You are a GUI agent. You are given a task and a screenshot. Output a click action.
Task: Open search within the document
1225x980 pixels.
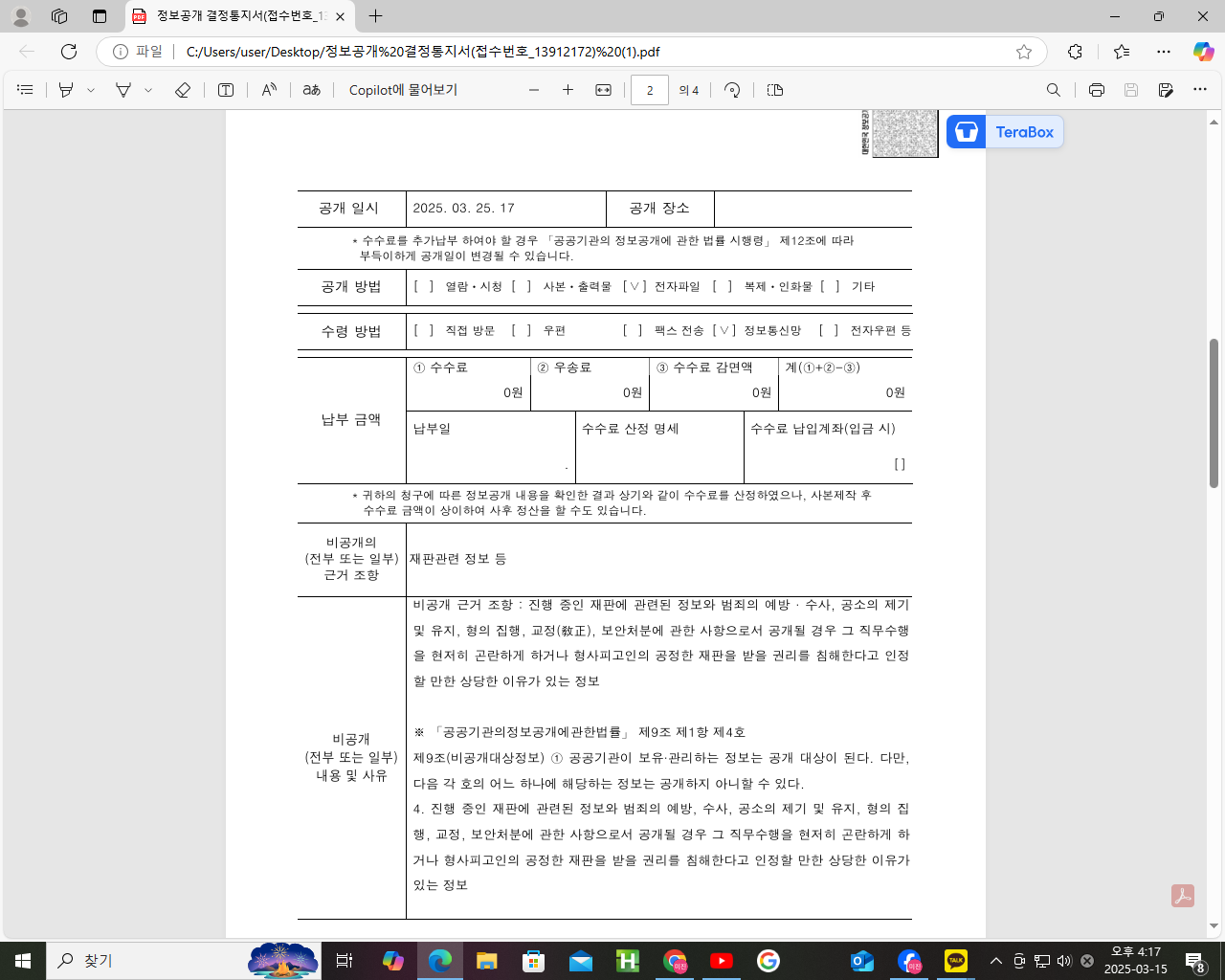click(1053, 89)
